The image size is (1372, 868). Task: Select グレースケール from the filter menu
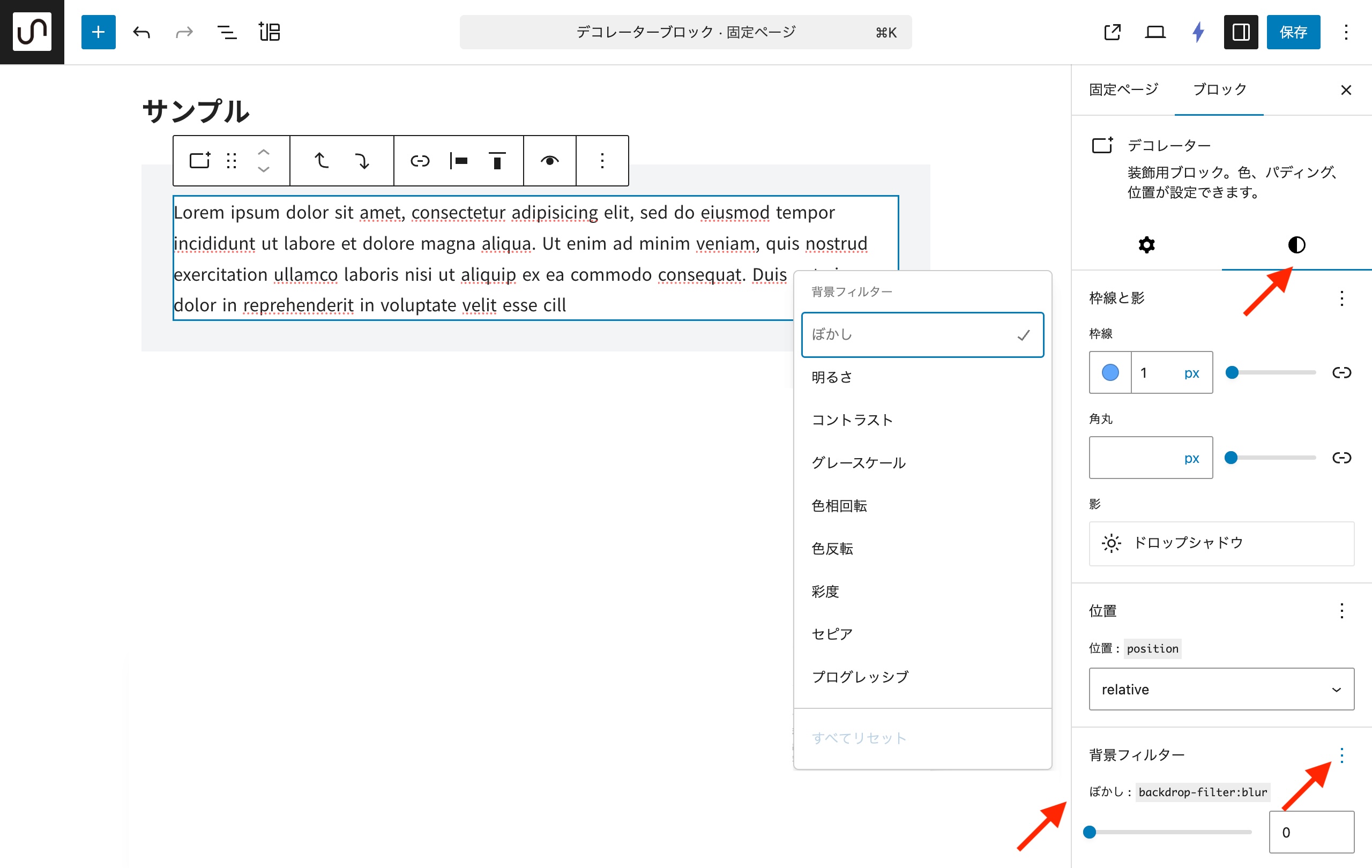click(858, 462)
